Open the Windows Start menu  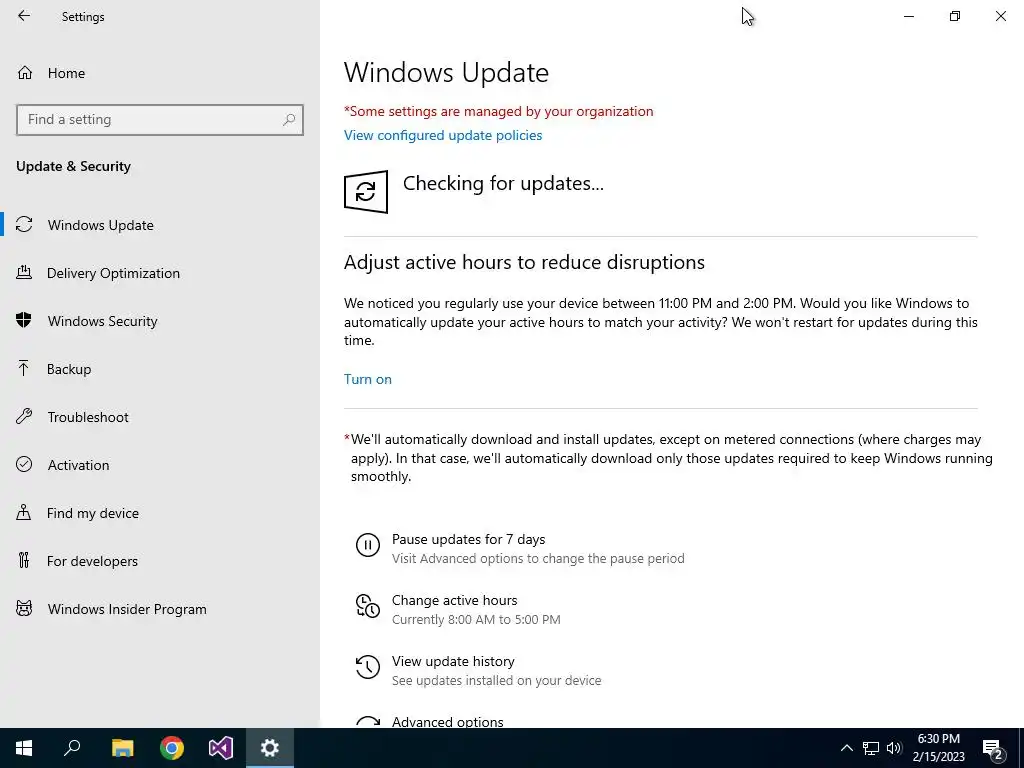[x=24, y=748]
